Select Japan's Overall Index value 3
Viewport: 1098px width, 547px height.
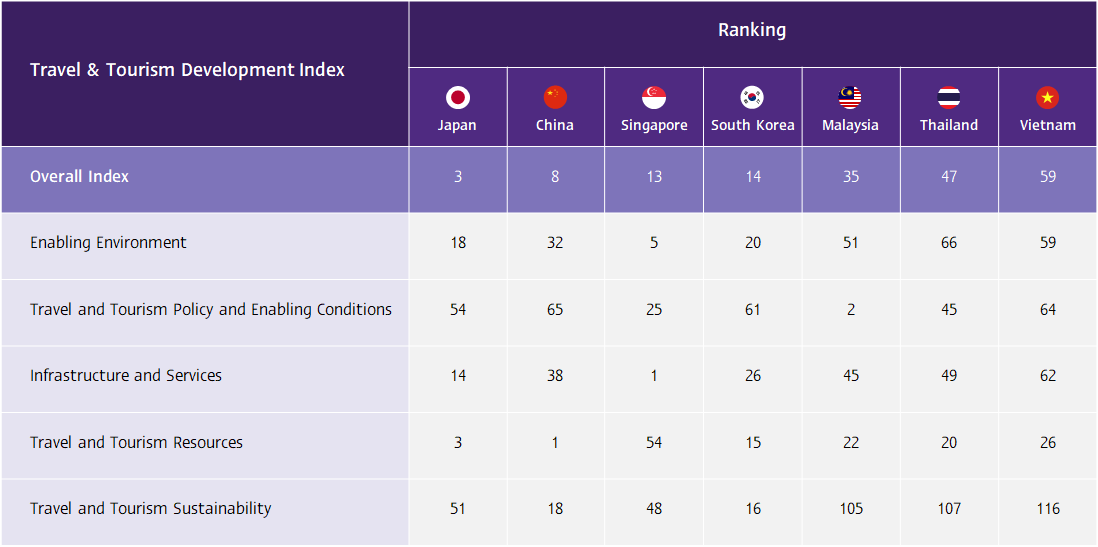(x=458, y=177)
